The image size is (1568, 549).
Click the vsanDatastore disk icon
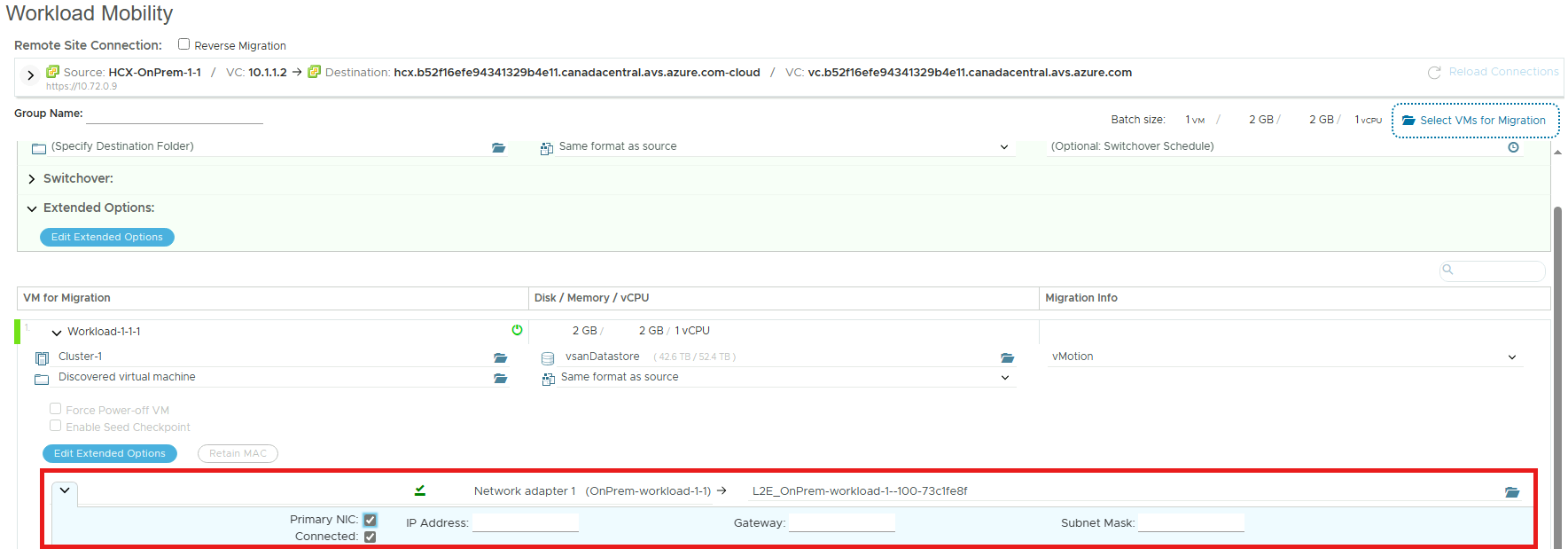point(548,358)
